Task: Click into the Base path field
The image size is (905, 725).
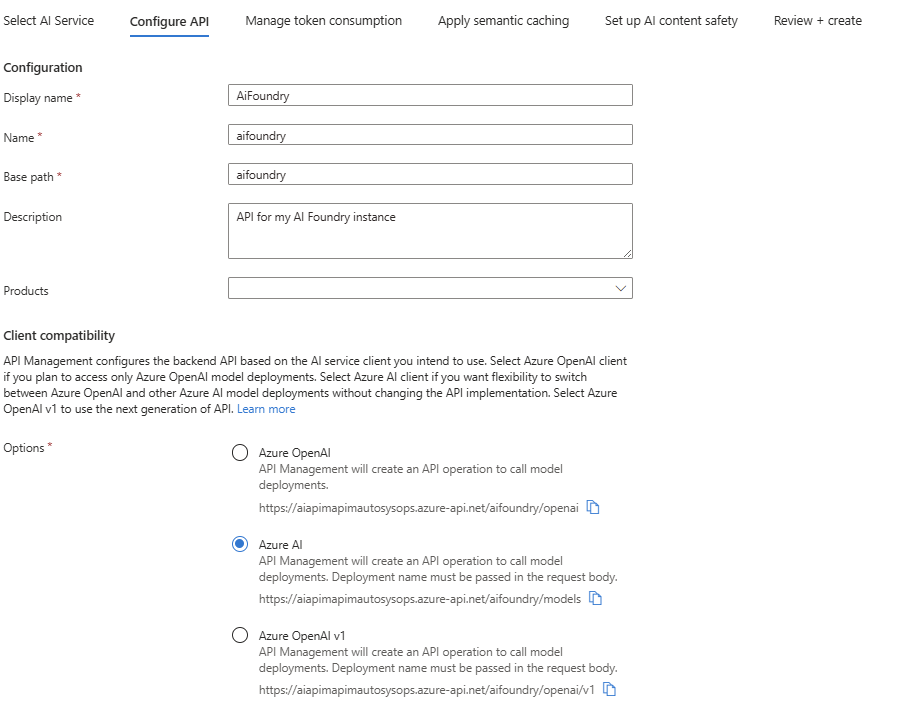Action: point(430,174)
